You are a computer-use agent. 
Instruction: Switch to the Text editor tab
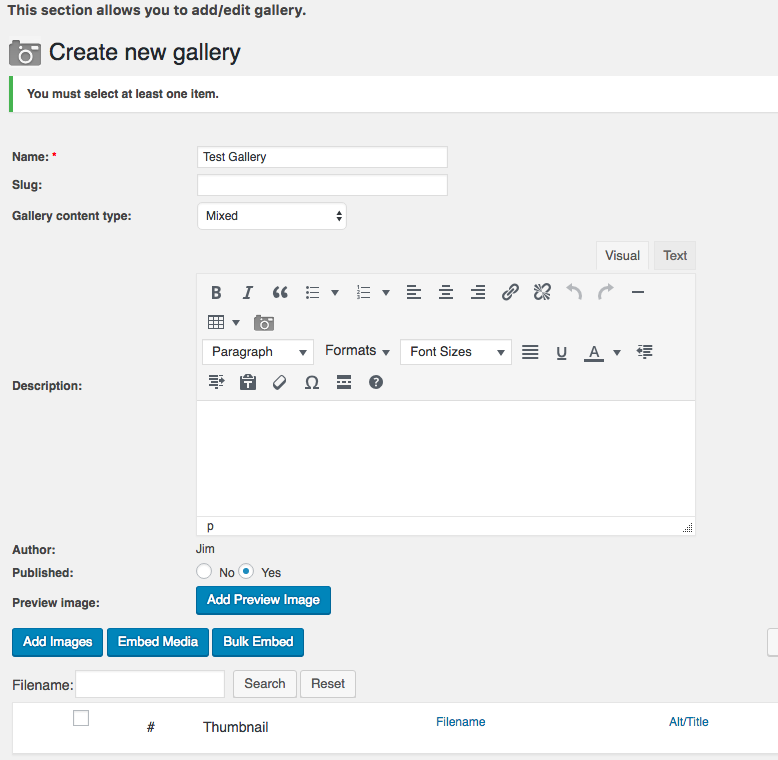675,256
